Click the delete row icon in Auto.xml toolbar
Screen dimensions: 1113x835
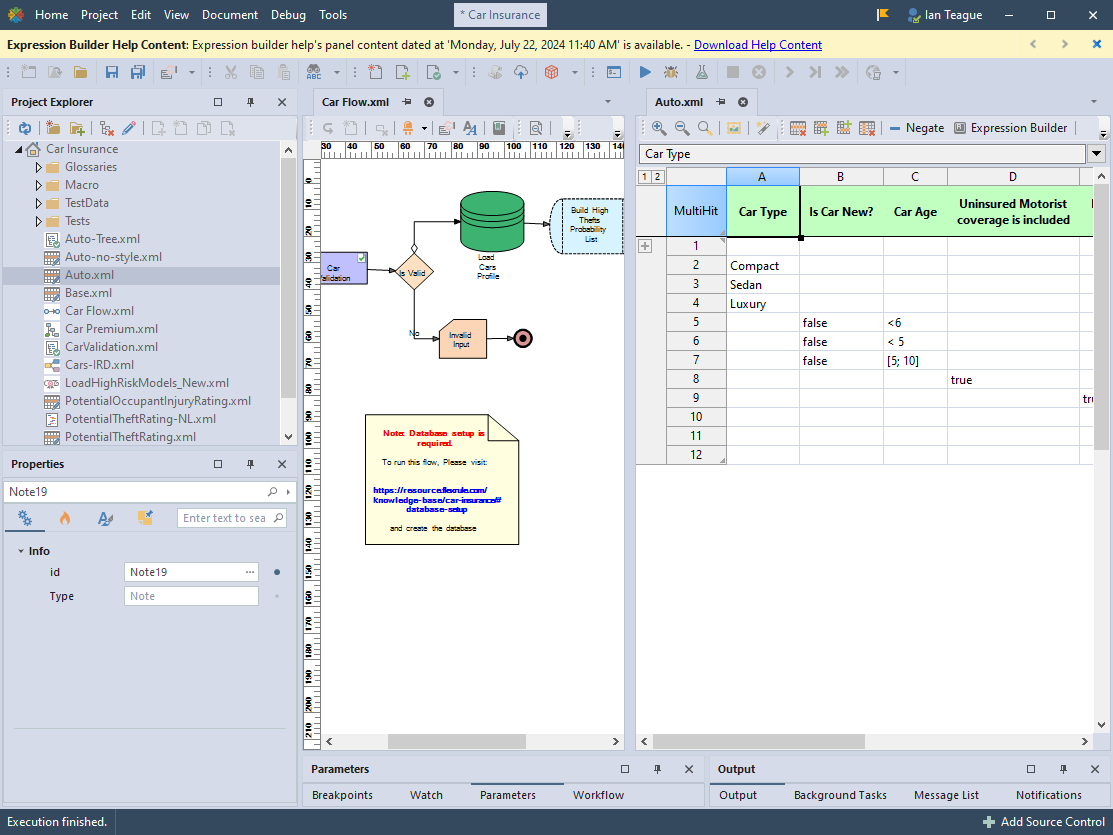pyautogui.click(x=798, y=128)
